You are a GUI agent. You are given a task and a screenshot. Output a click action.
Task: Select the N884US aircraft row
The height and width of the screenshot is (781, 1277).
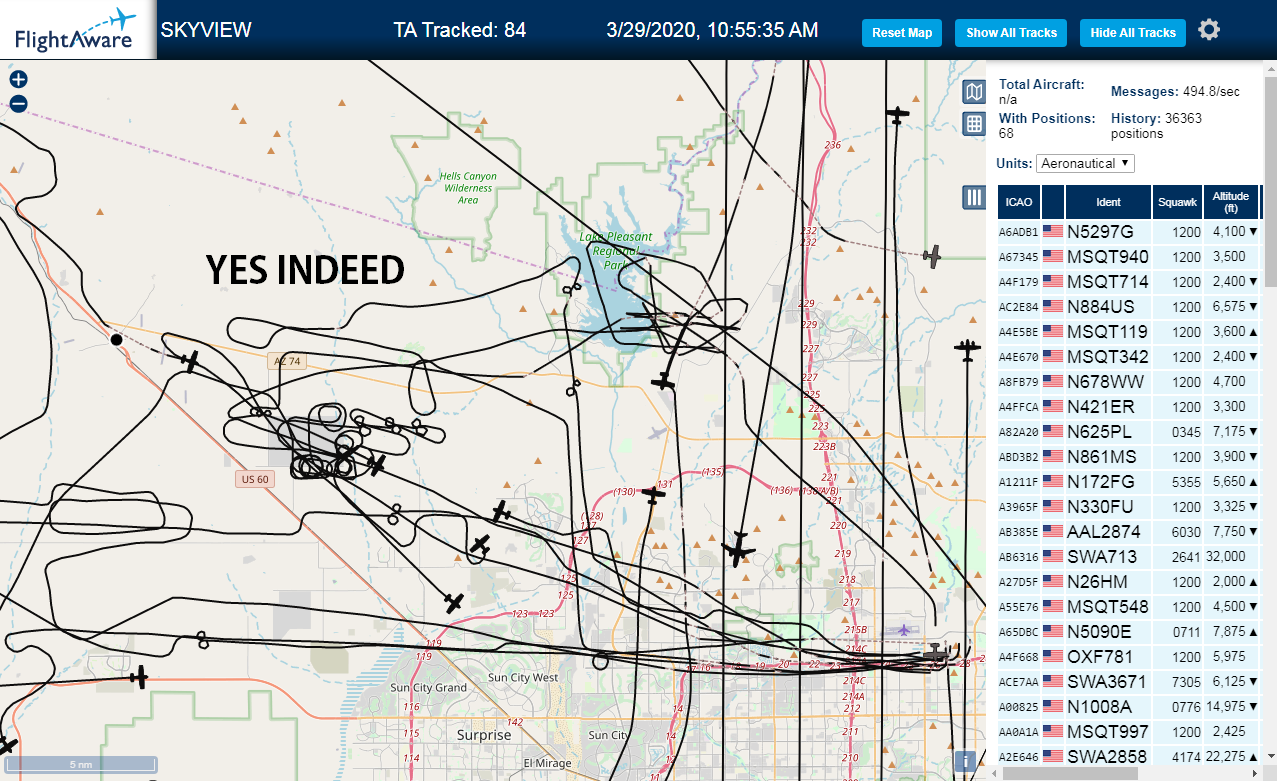(x=1130, y=306)
